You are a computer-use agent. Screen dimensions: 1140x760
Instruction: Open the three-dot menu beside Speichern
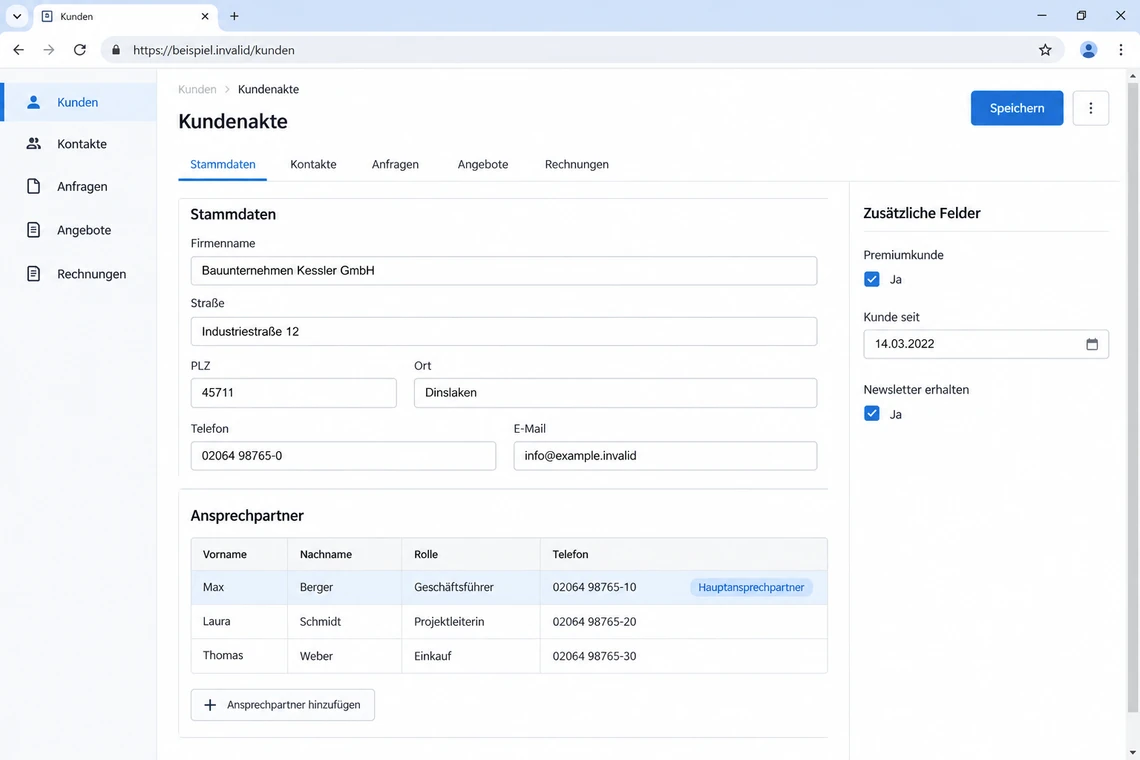(x=1090, y=108)
